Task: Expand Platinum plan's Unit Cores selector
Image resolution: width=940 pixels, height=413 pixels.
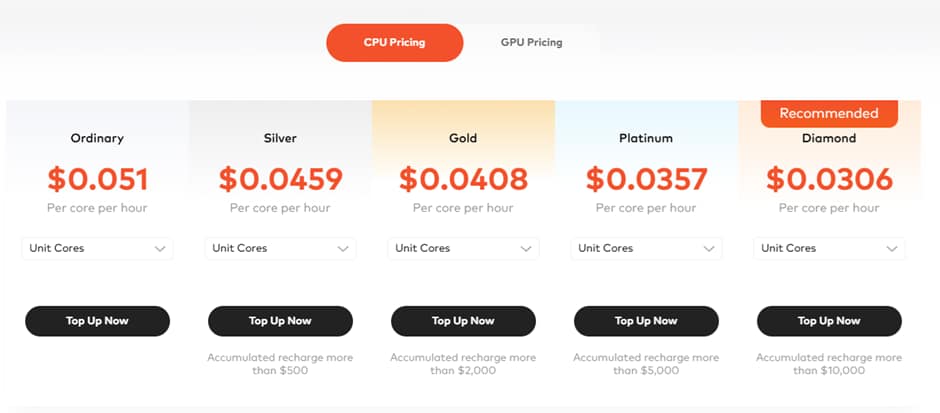Action: coord(646,248)
